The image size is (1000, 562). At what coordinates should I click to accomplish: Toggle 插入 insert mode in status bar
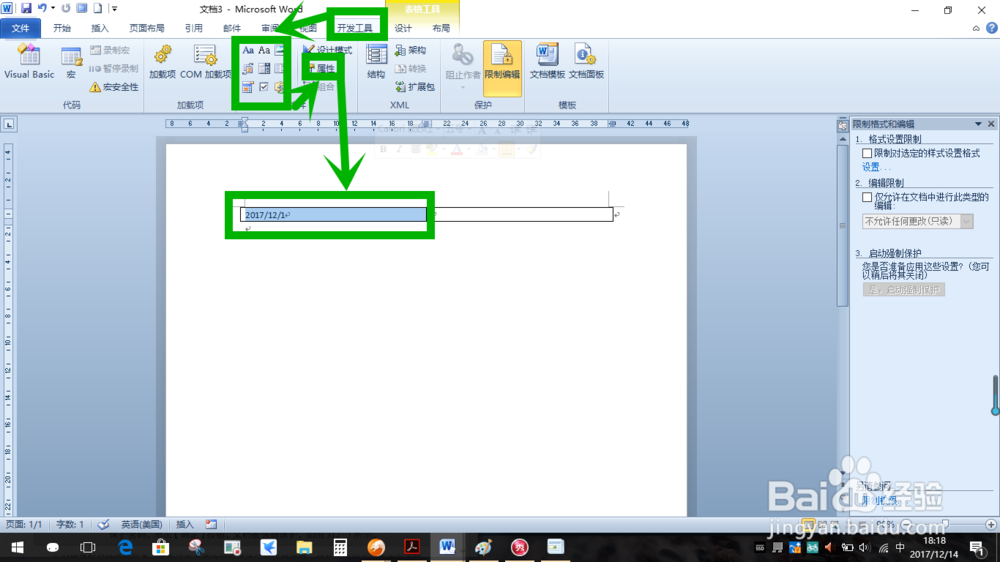(185, 524)
